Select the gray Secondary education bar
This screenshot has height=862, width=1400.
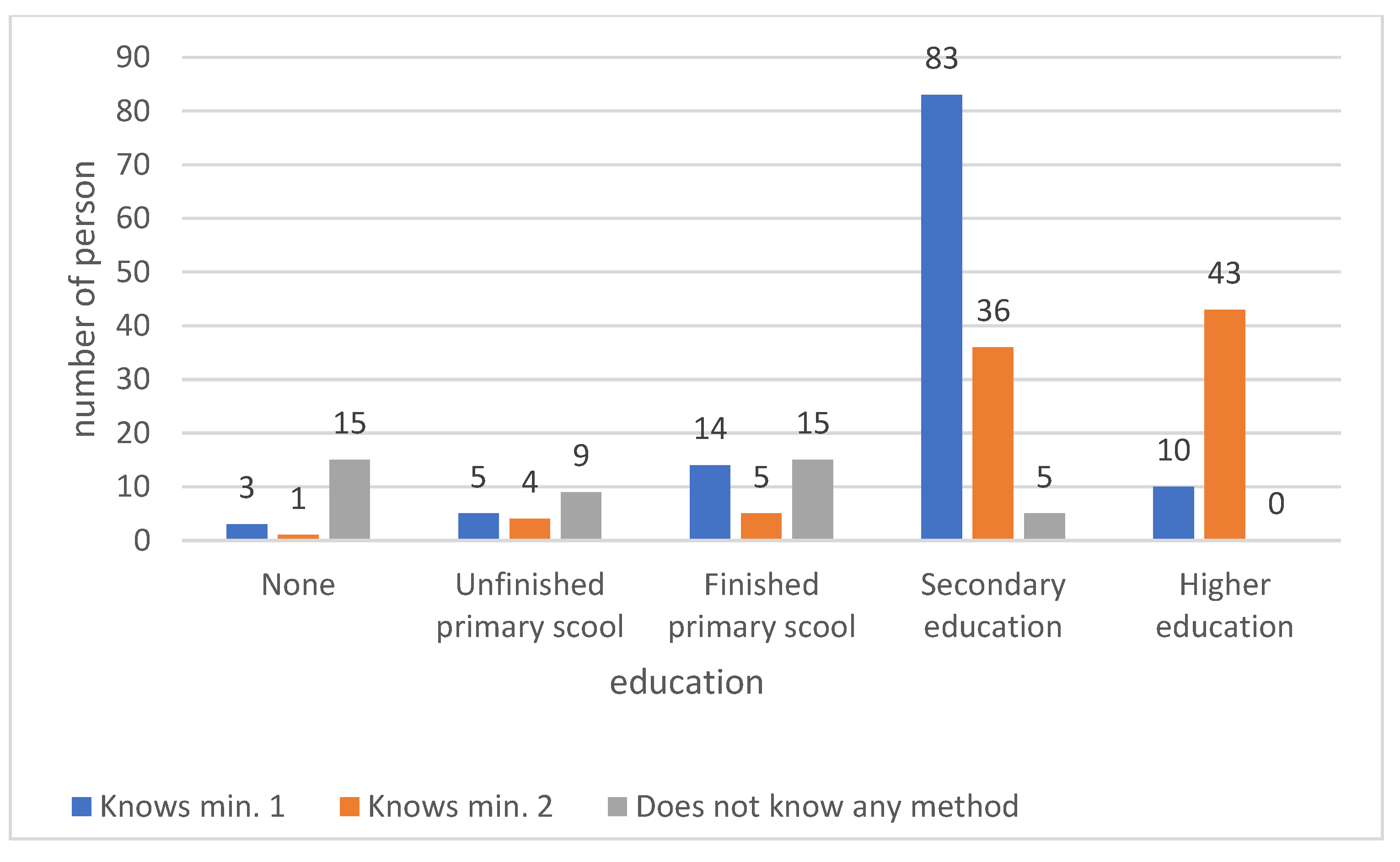click(x=1044, y=525)
